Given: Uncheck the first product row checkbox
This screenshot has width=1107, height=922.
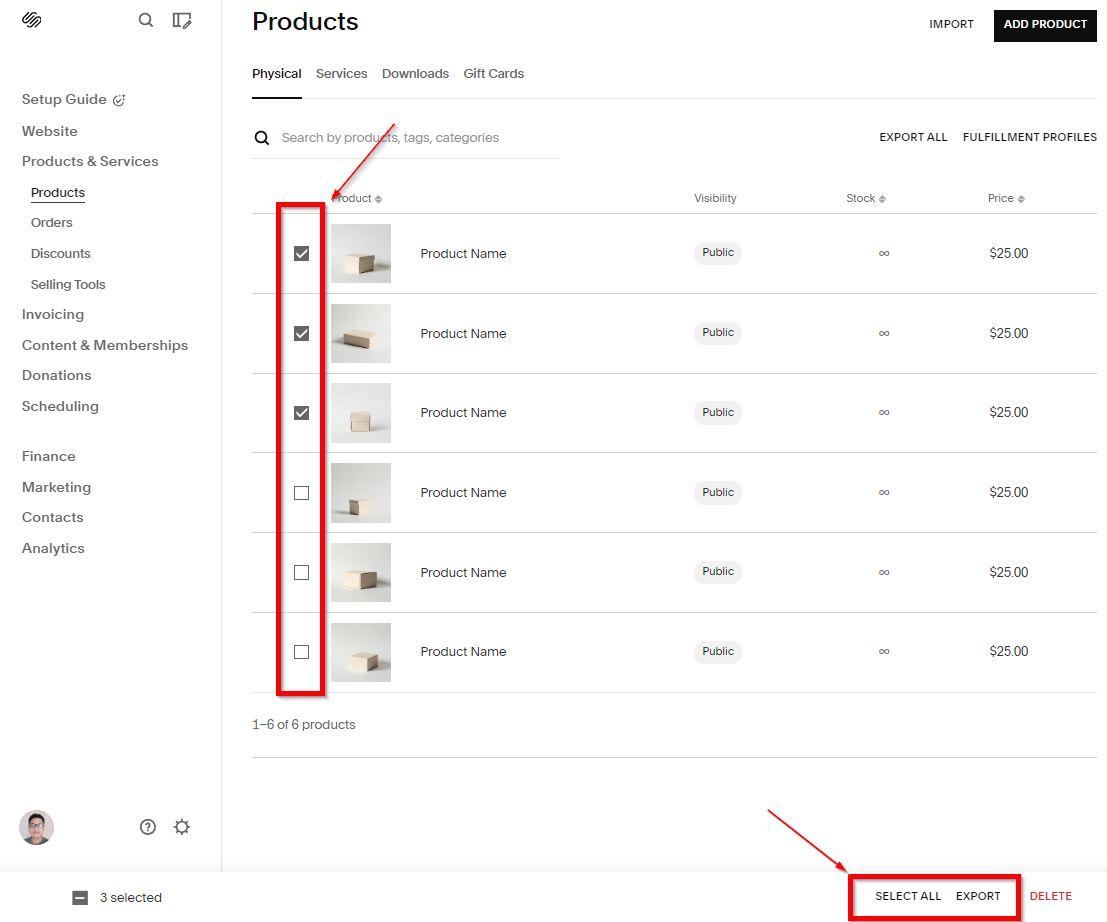Looking at the screenshot, I should pyautogui.click(x=301, y=253).
